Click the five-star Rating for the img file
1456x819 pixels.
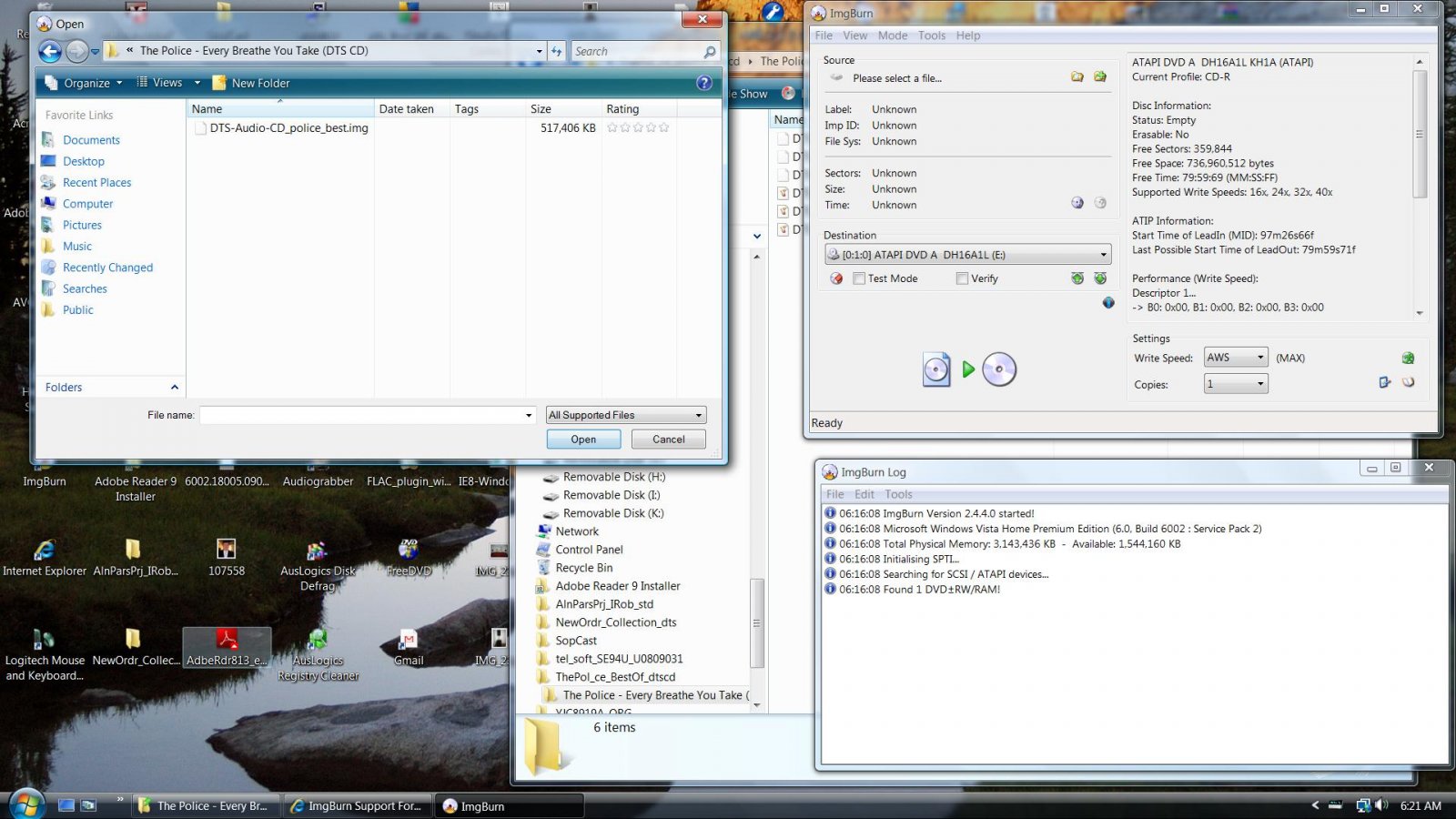(x=638, y=128)
